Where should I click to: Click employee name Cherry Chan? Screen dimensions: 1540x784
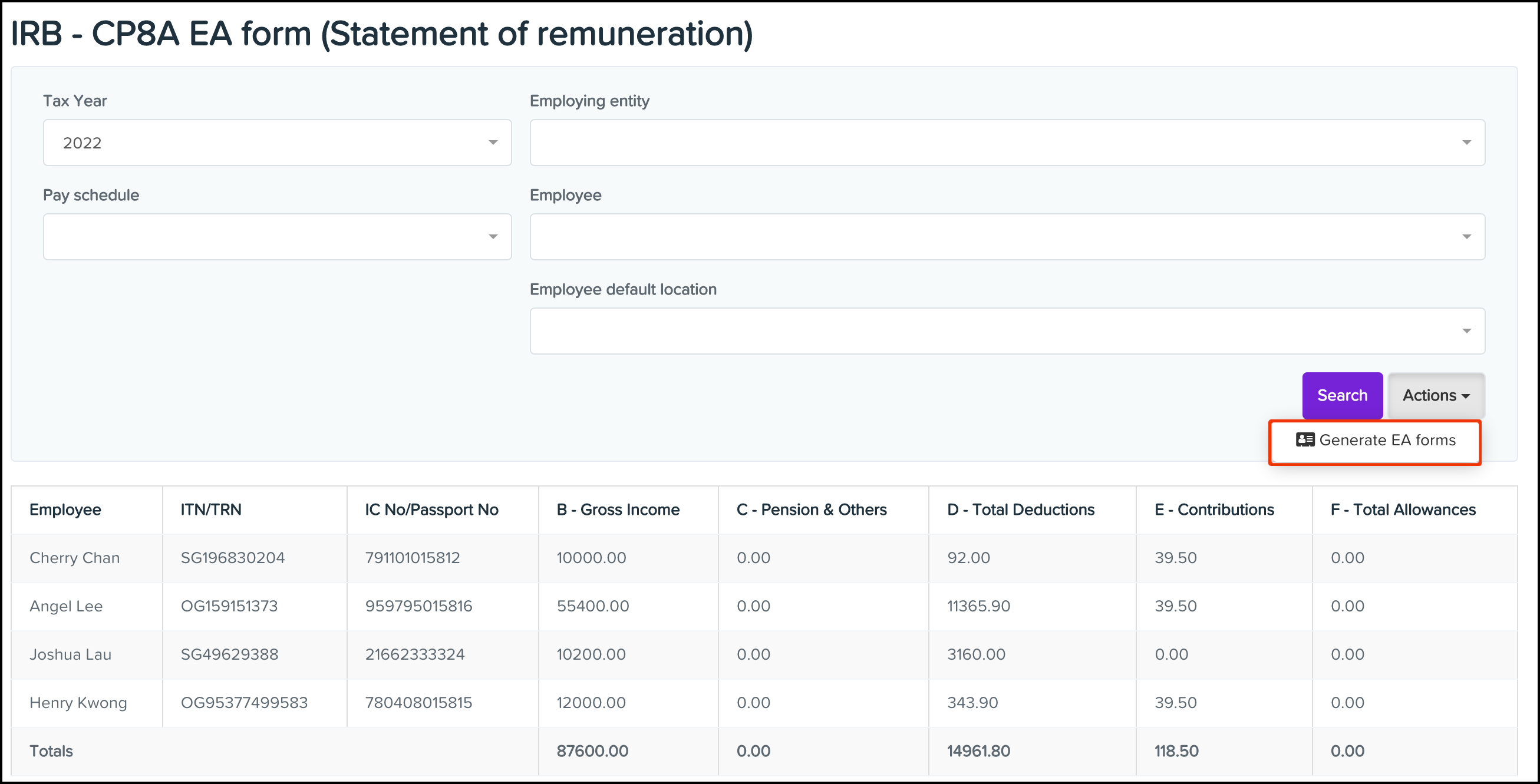click(74, 558)
